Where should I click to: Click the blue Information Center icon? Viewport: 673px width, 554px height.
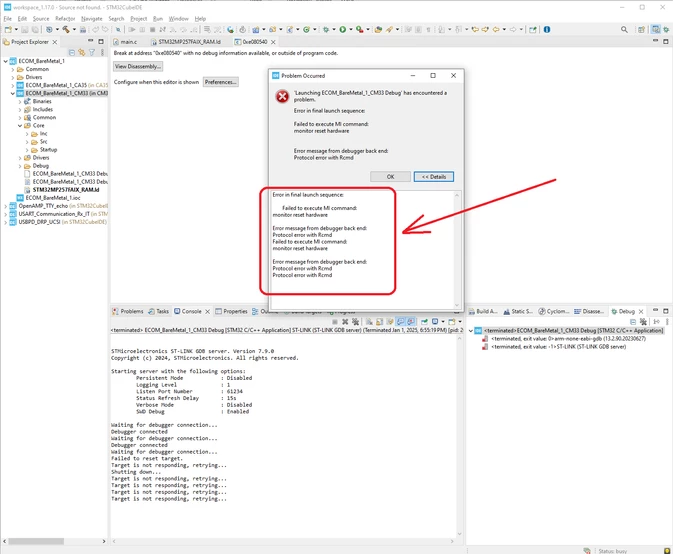tap(547, 30)
